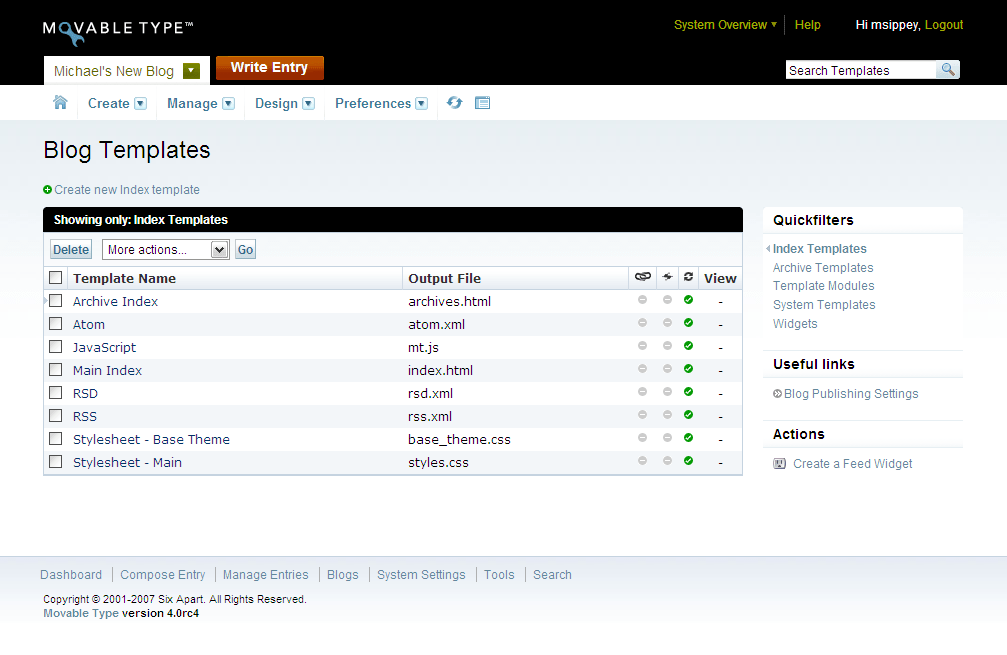Click the Blog Publishing Settings arrow icon

(777, 394)
